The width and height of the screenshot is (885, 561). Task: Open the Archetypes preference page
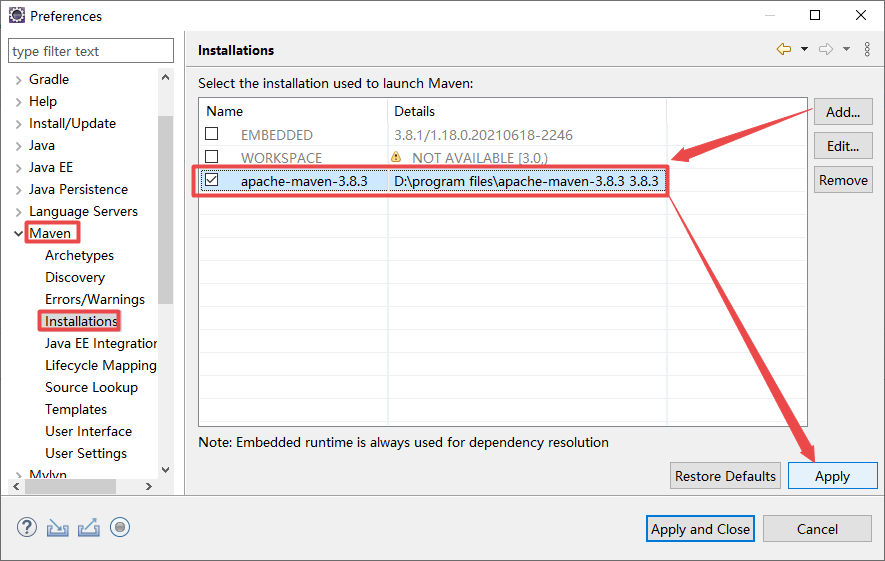click(80, 255)
